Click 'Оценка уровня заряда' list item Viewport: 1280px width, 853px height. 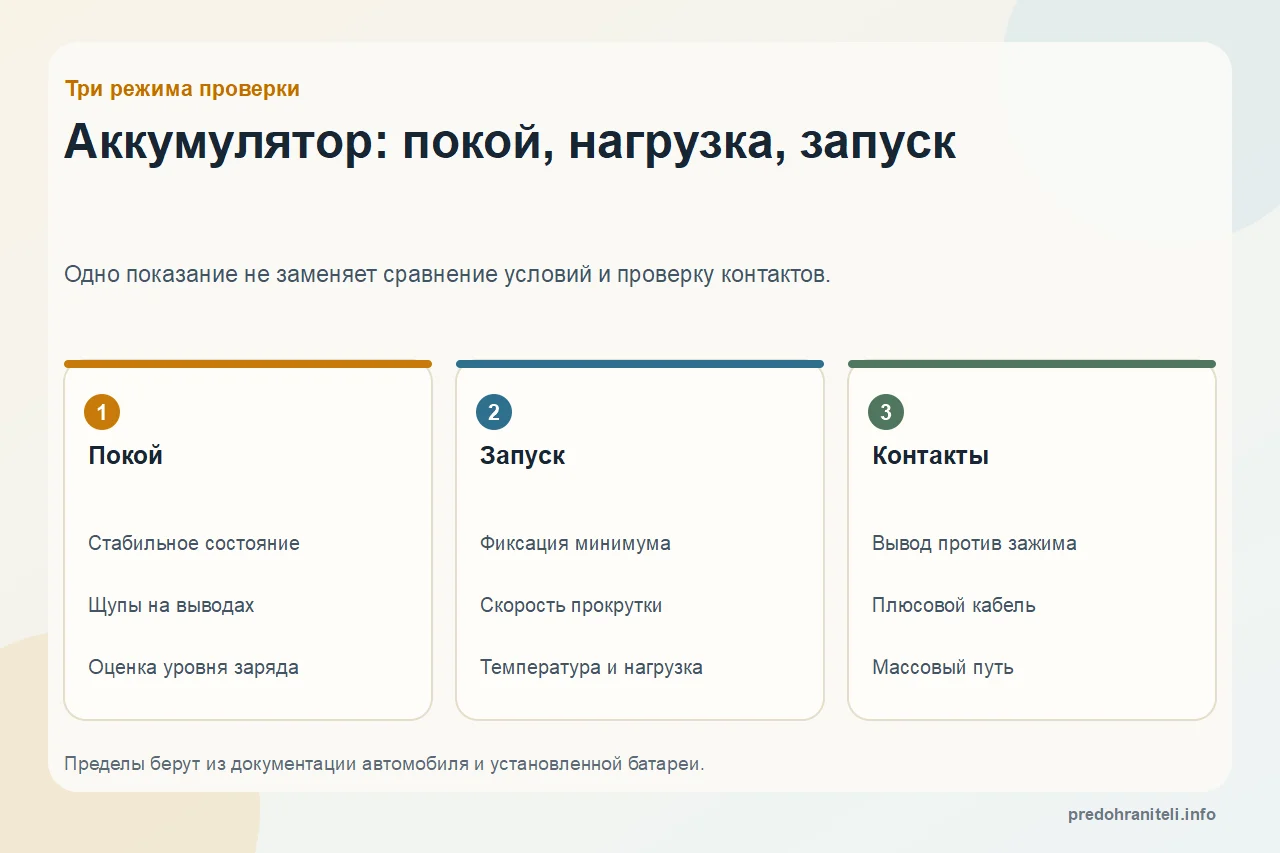point(193,668)
